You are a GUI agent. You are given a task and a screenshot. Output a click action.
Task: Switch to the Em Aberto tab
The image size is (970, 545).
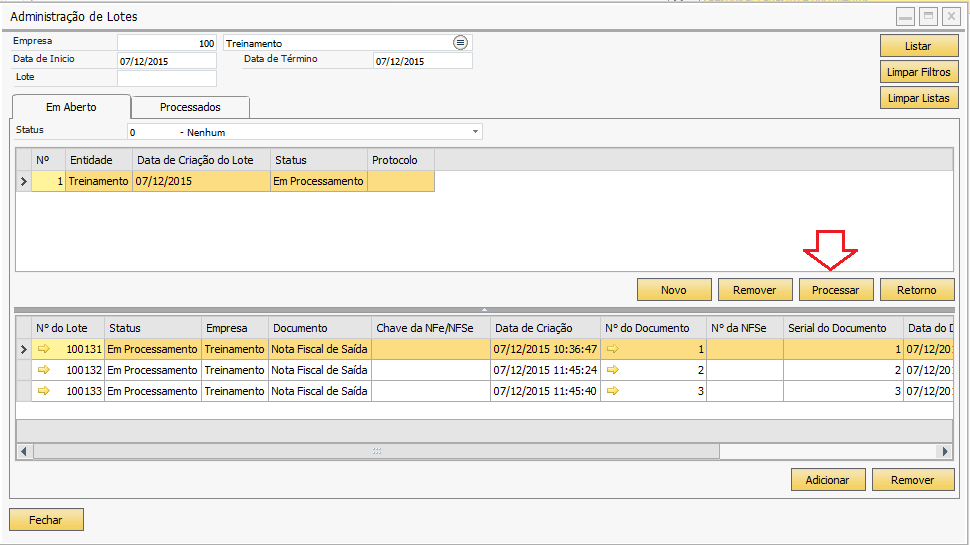71,107
